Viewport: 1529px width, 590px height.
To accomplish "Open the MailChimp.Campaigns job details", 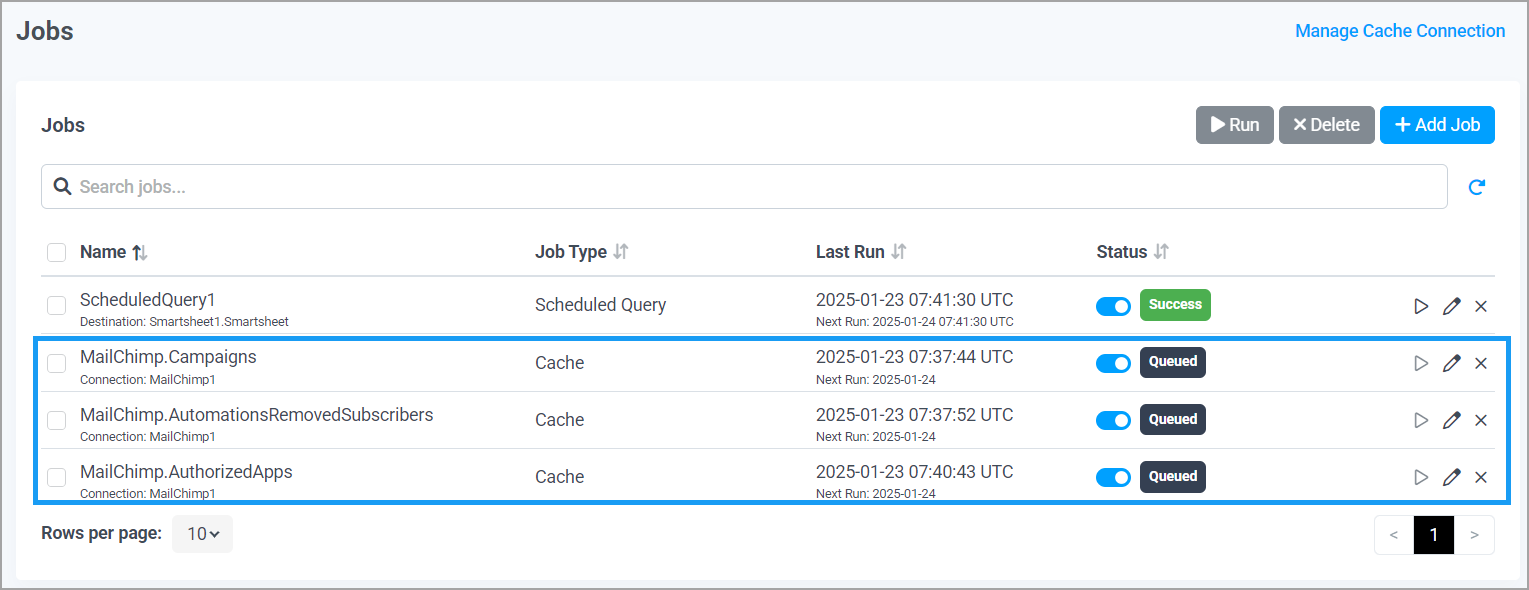I will tap(168, 356).
